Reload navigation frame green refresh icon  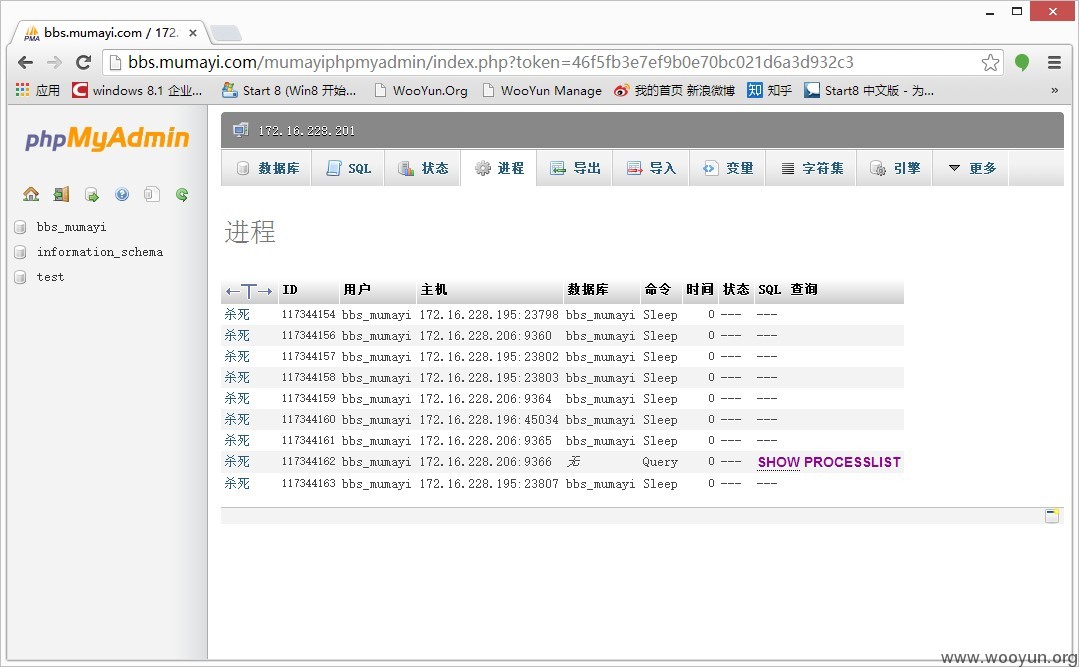182,195
